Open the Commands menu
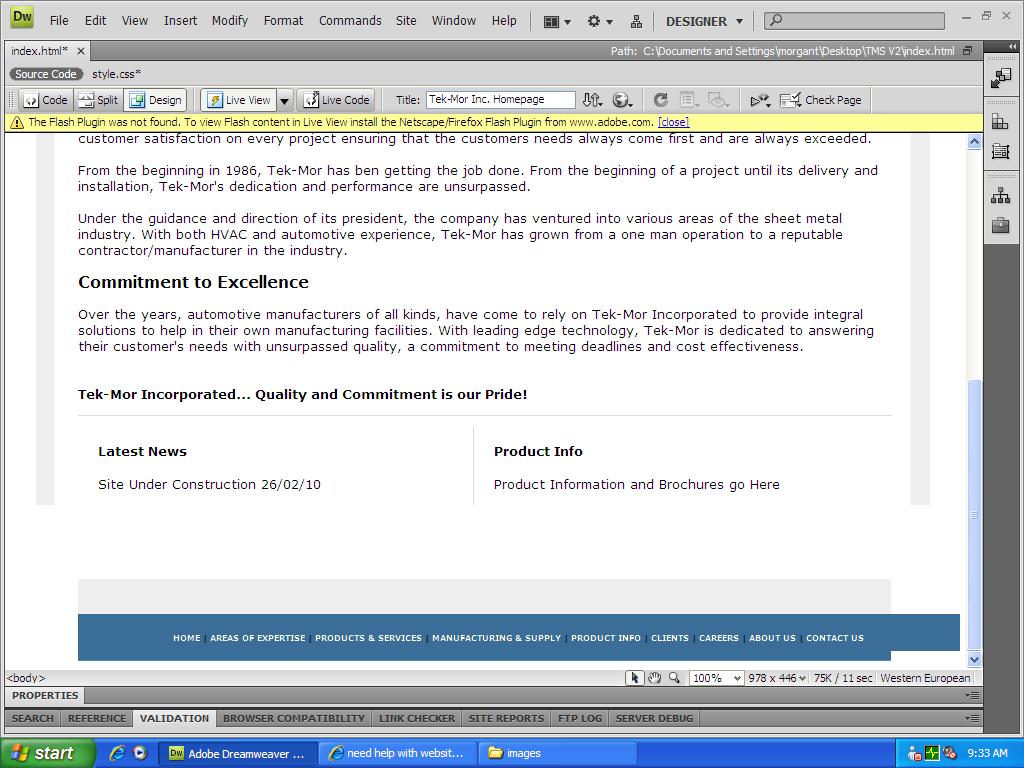 coord(350,21)
